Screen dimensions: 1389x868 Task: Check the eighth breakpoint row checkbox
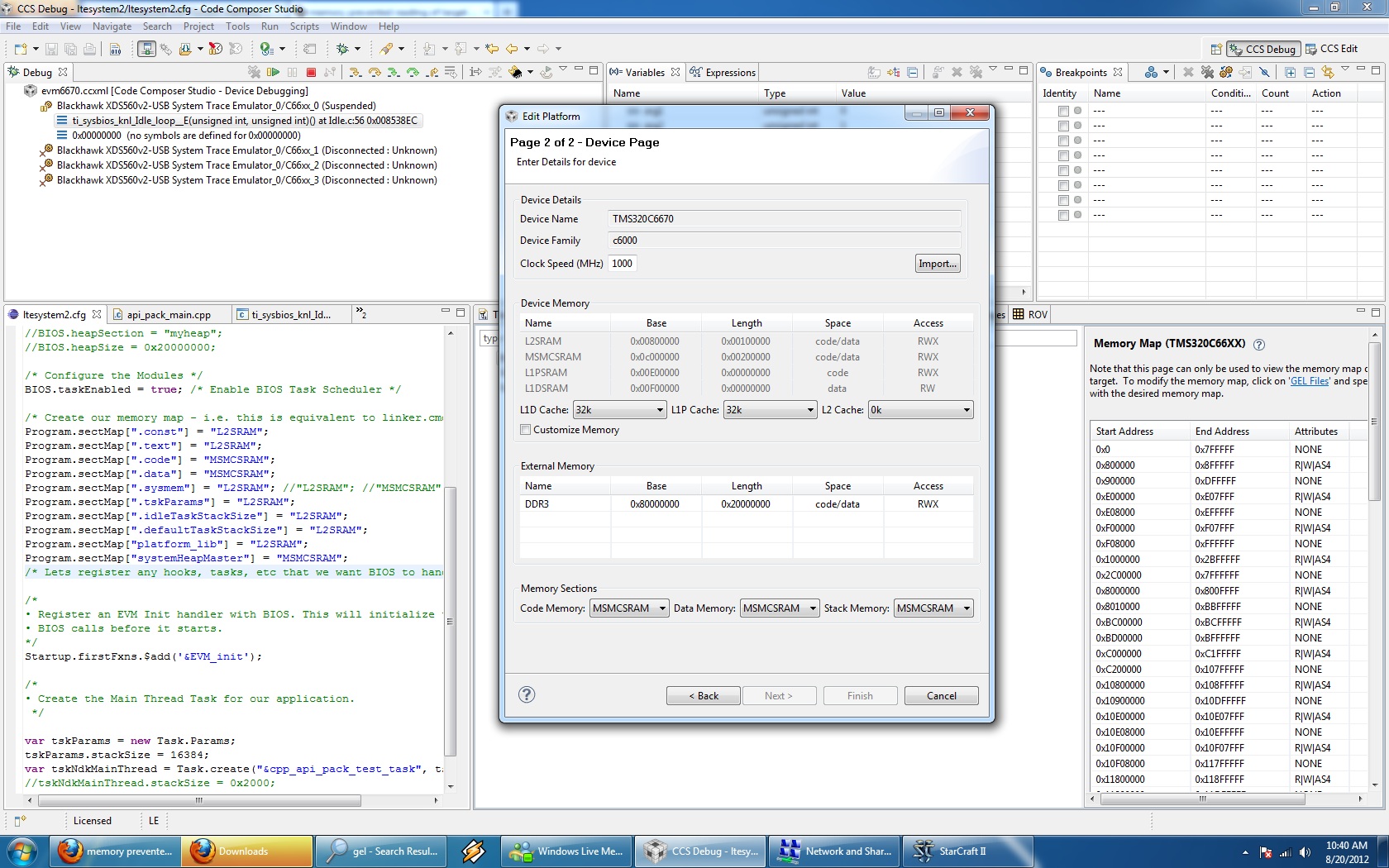tap(1063, 215)
